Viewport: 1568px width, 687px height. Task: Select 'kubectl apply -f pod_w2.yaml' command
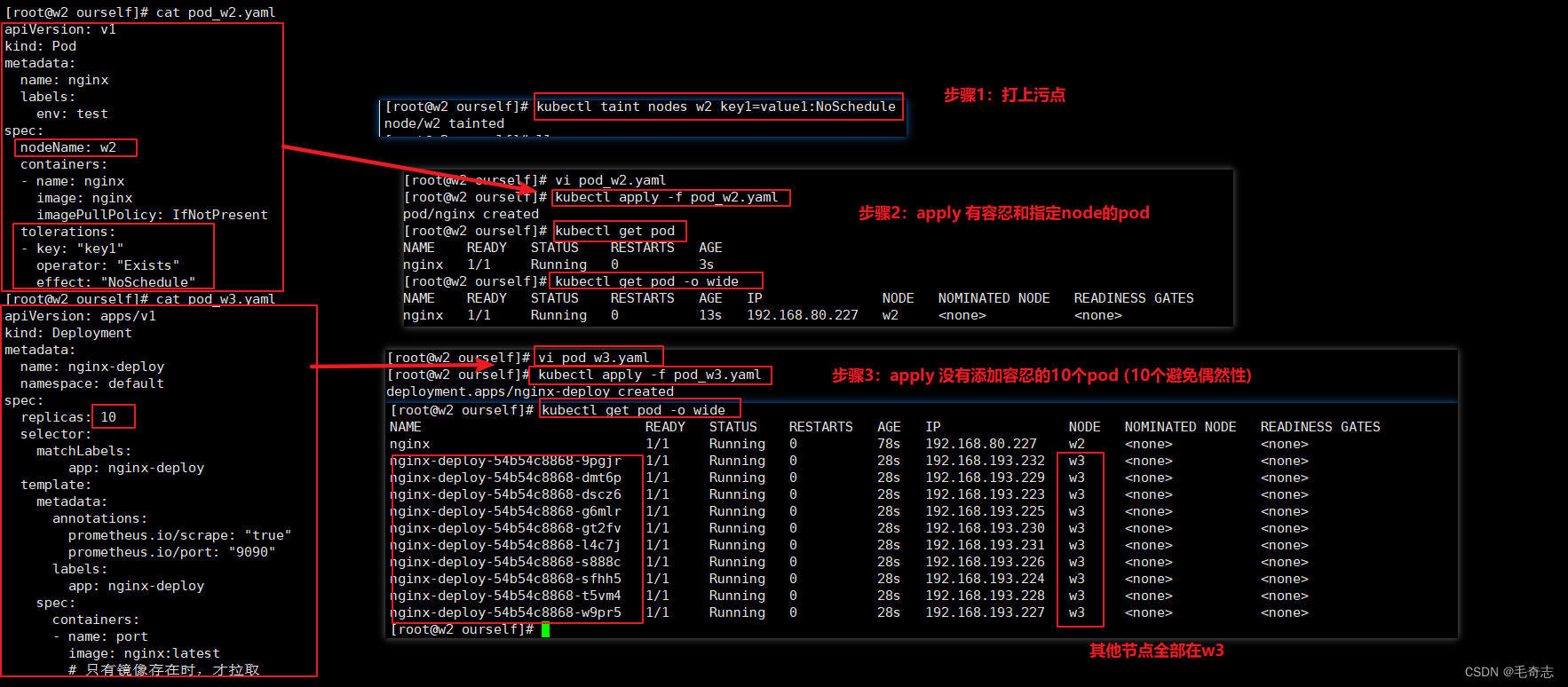pyautogui.click(x=667, y=197)
